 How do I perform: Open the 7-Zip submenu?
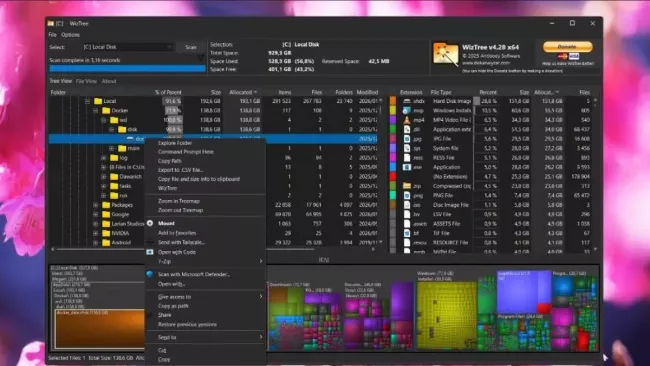205,262
